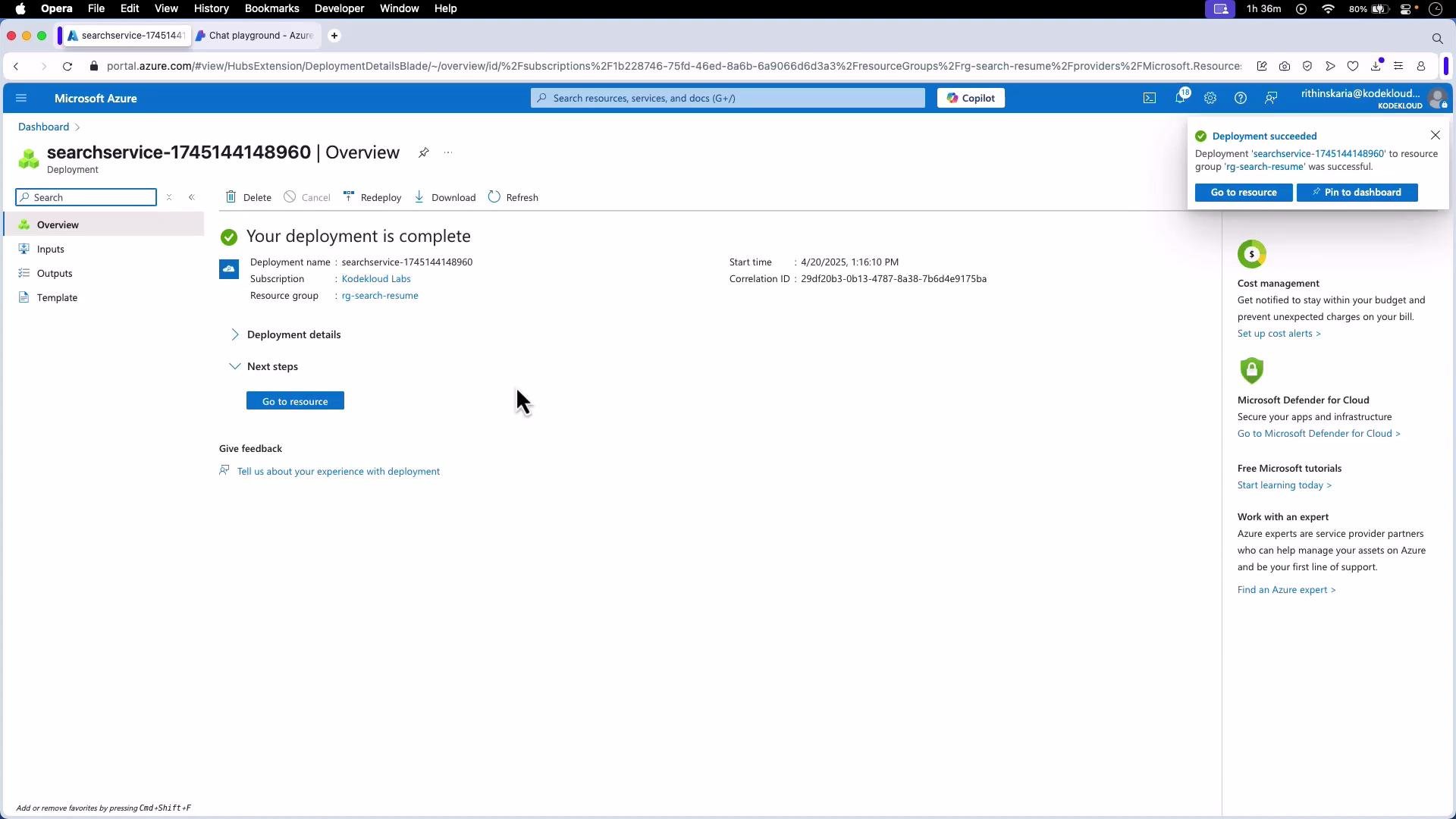Image resolution: width=1456 pixels, height=819 pixels.
Task: Go back in browser history
Action: point(16,67)
